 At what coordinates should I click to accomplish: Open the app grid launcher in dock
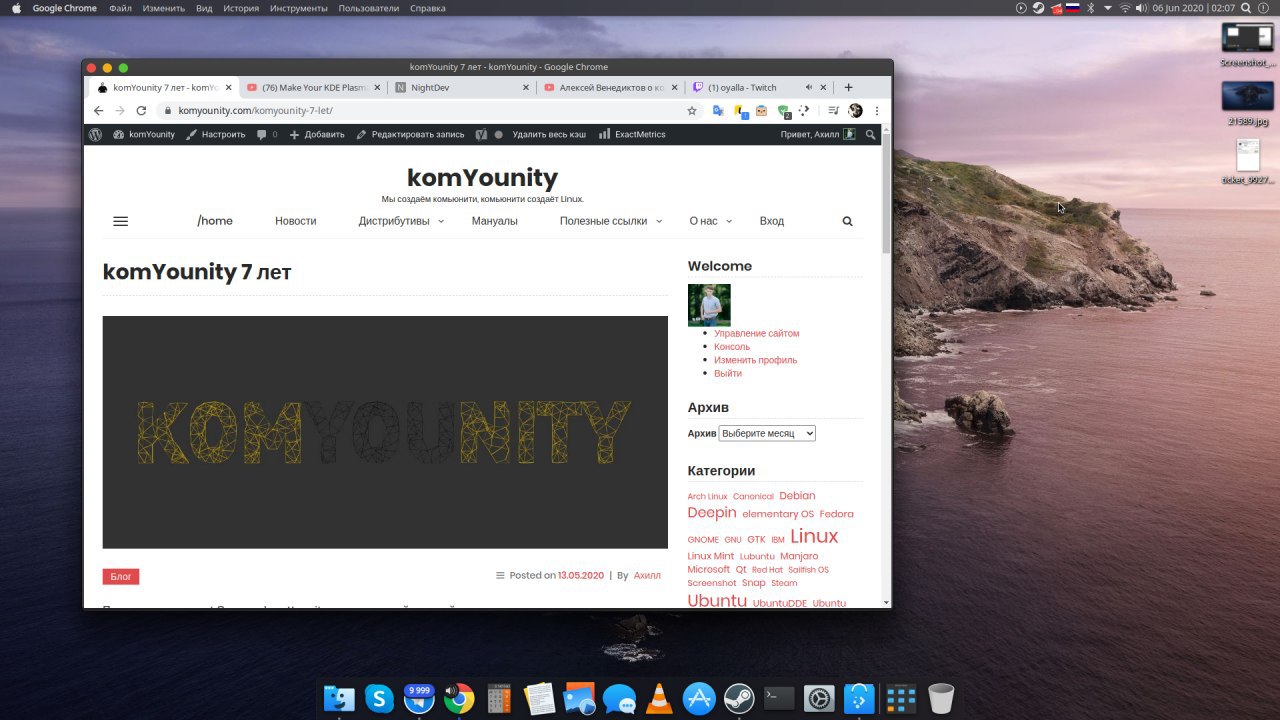[x=901, y=698]
